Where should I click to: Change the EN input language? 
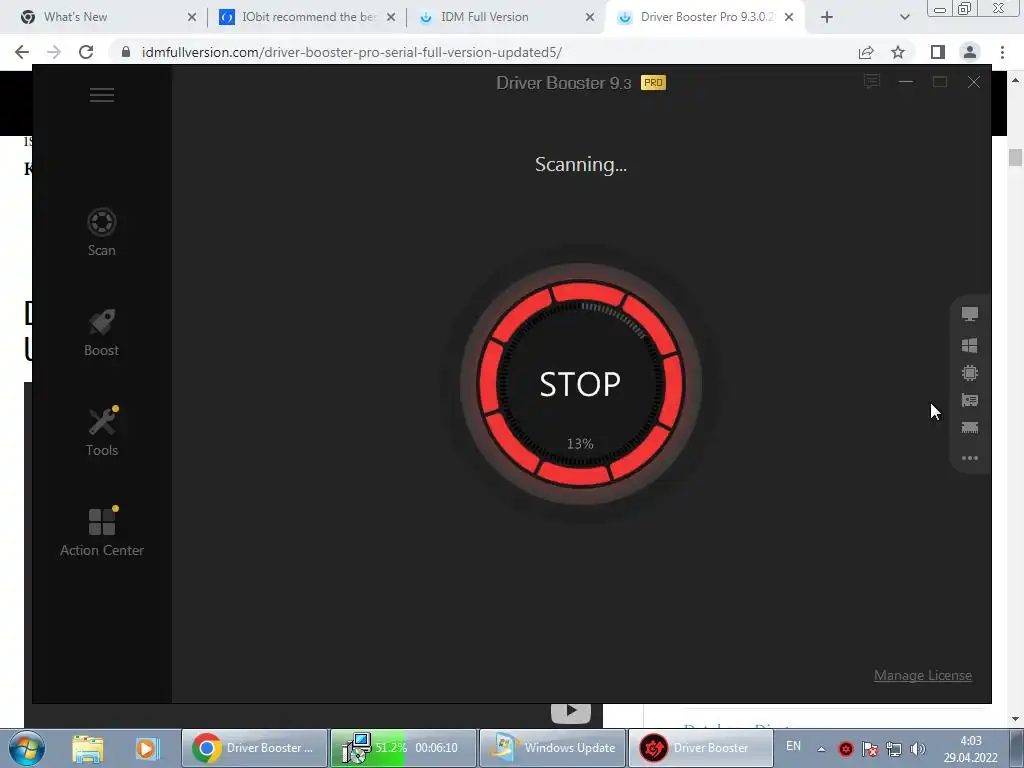click(x=793, y=746)
